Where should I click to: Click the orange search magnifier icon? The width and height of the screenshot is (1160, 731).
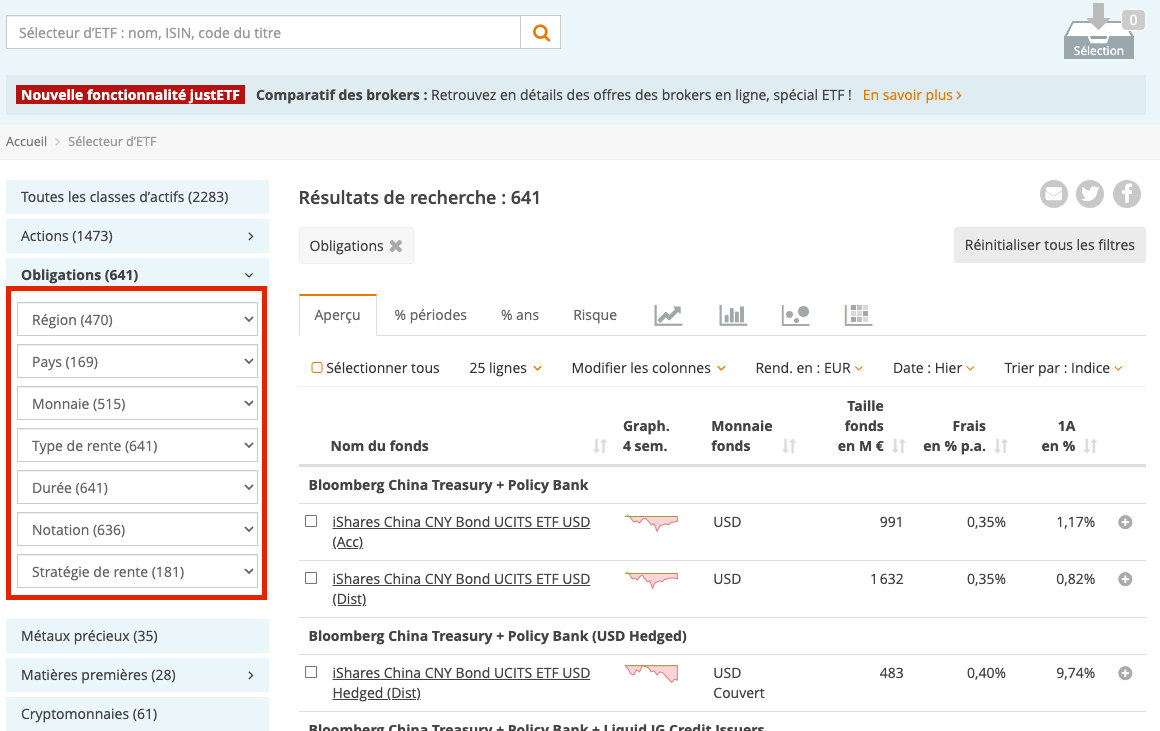541,32
